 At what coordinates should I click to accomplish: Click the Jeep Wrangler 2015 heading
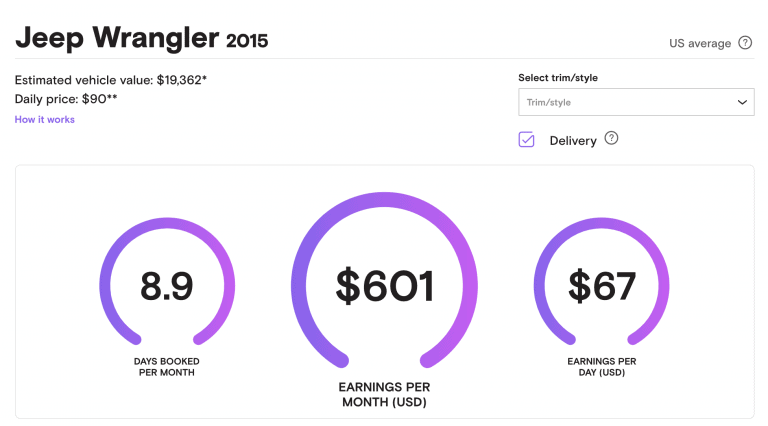pos(141,38)
